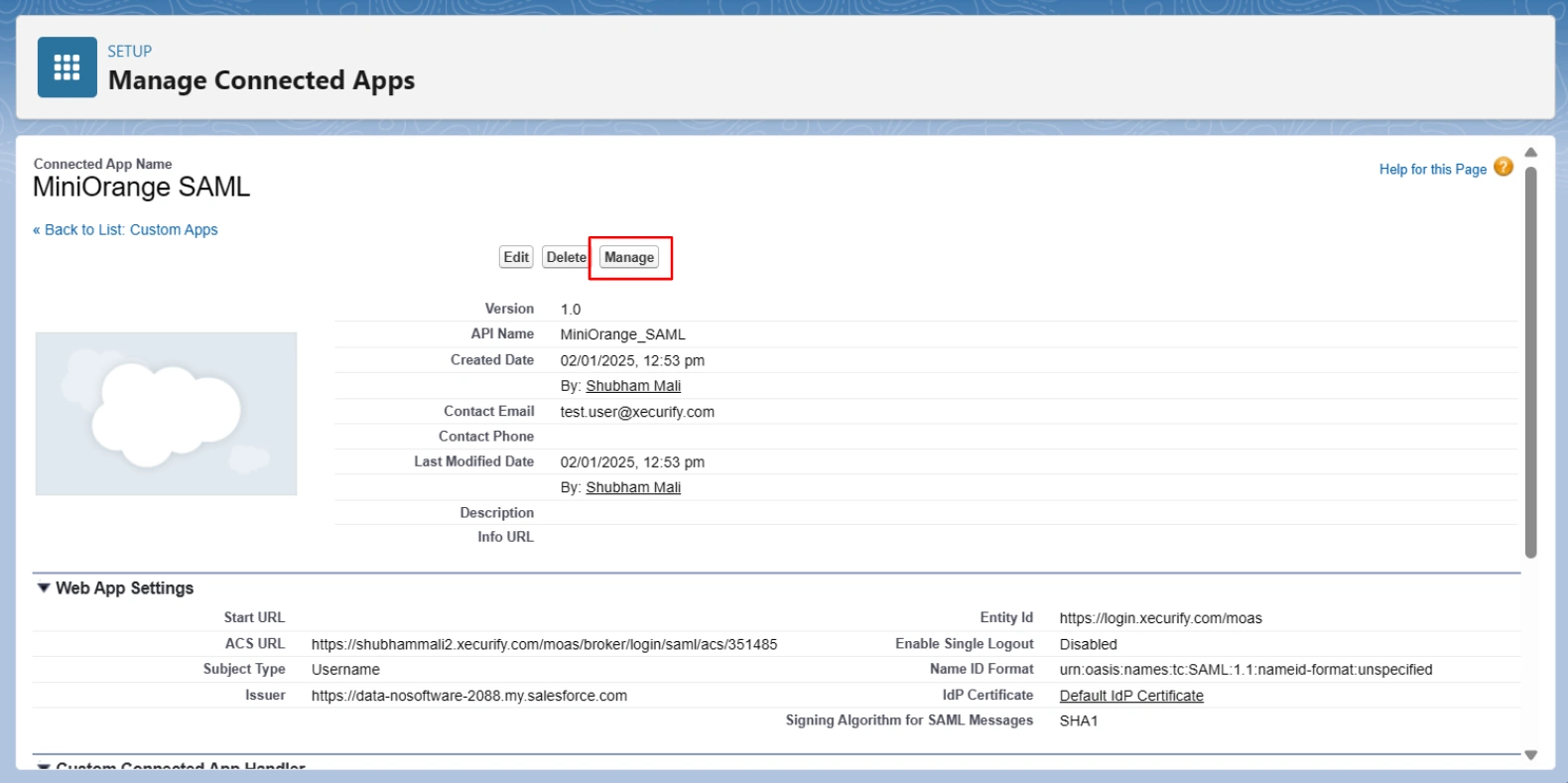Click the Signing Algorithm value SHA1

[x=1079, y=720]
